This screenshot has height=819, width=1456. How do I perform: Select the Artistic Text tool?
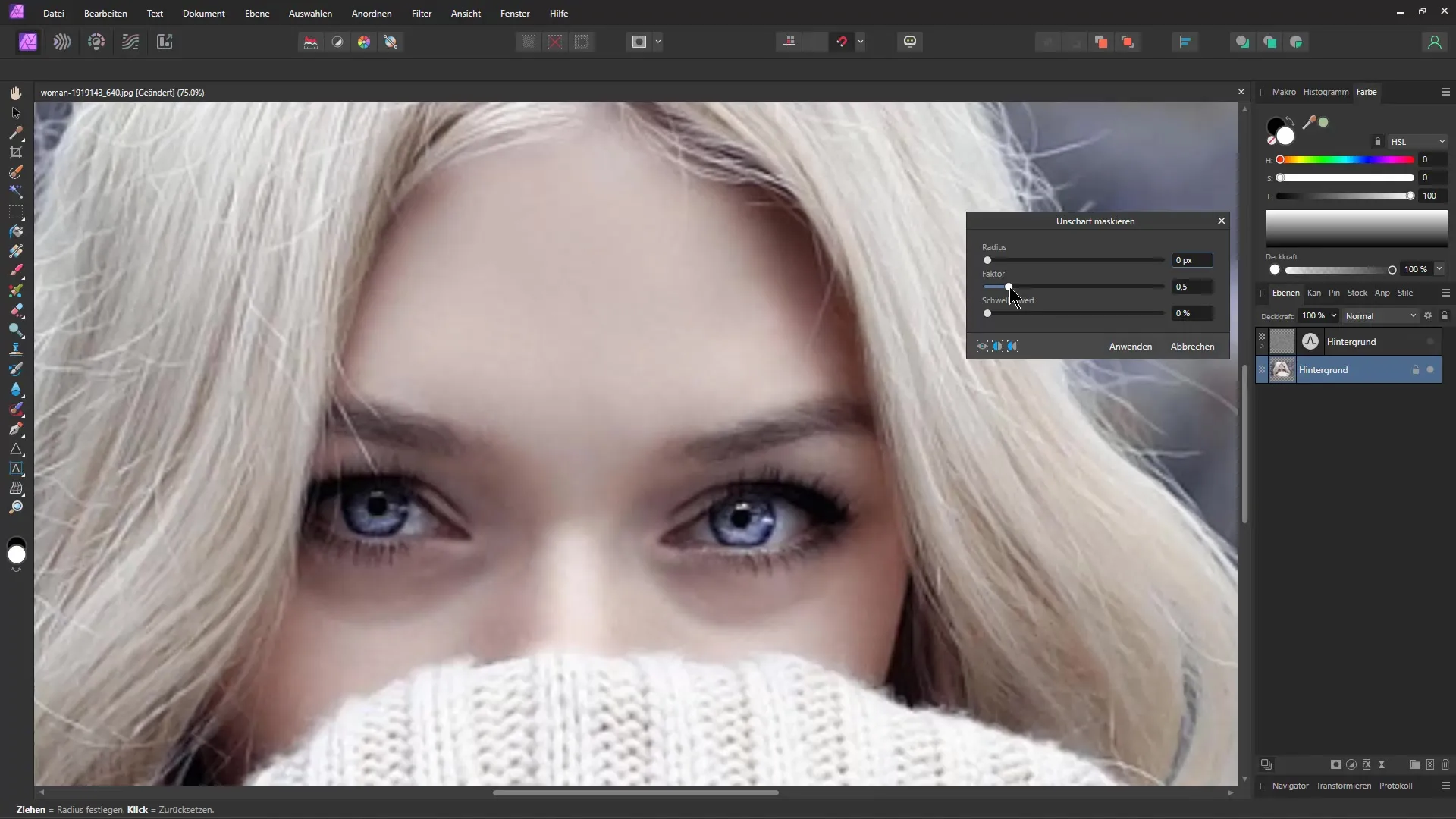coord(16,468)
